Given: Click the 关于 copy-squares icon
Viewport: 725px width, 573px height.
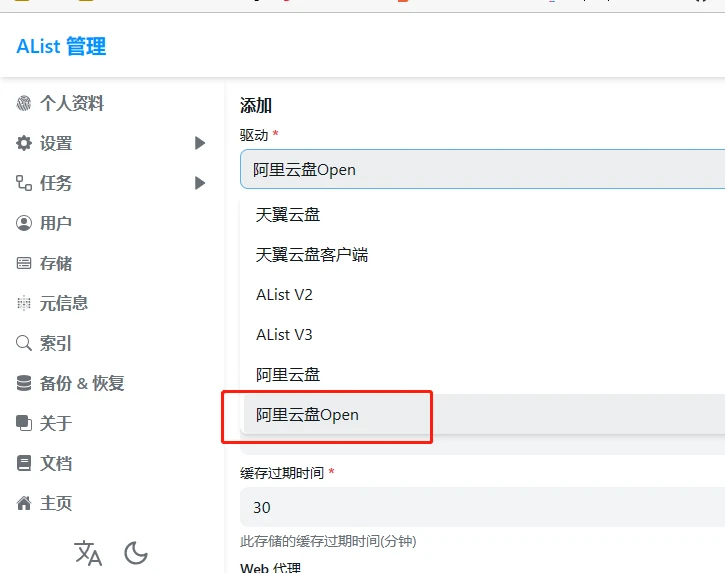Looking at the screenshot, I should [x=24, y=423].
